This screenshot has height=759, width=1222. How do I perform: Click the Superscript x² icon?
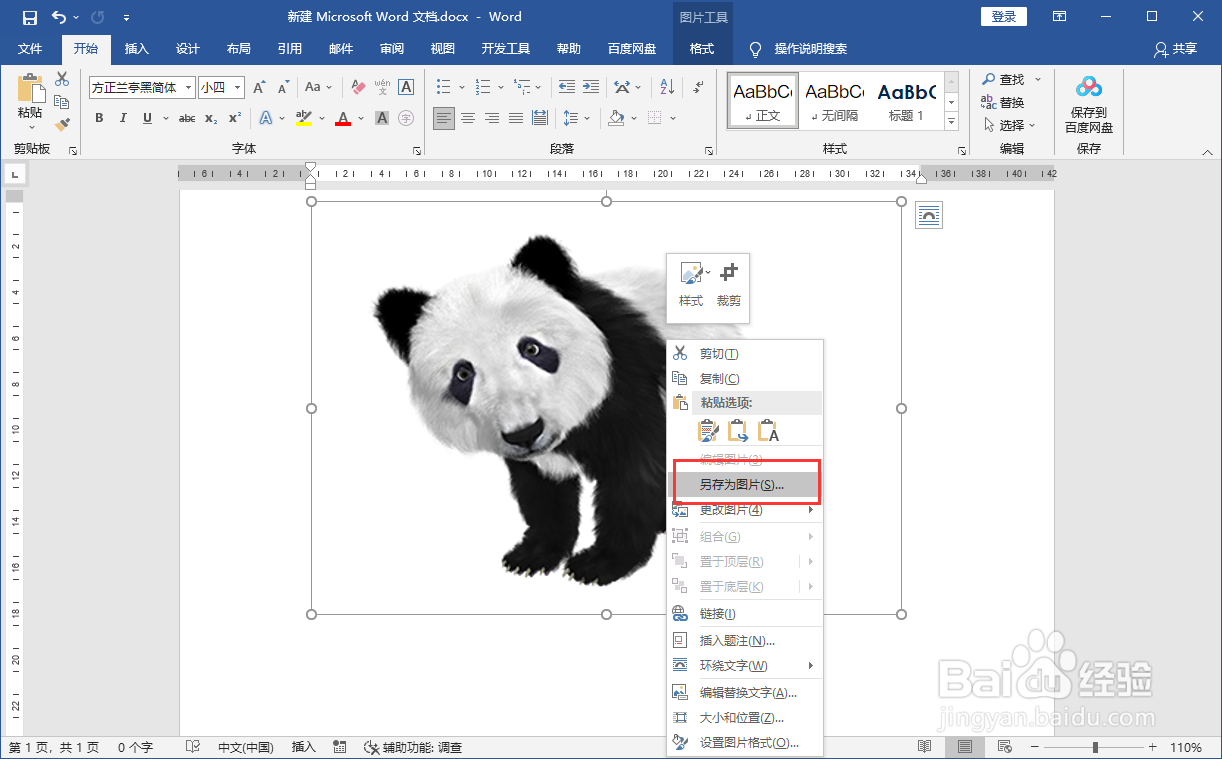click(235, 118)
